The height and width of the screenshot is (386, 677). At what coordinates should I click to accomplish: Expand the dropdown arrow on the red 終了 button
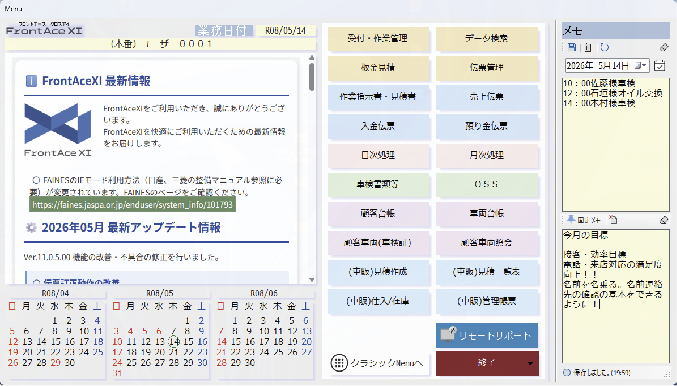click(x=530, y=363)
